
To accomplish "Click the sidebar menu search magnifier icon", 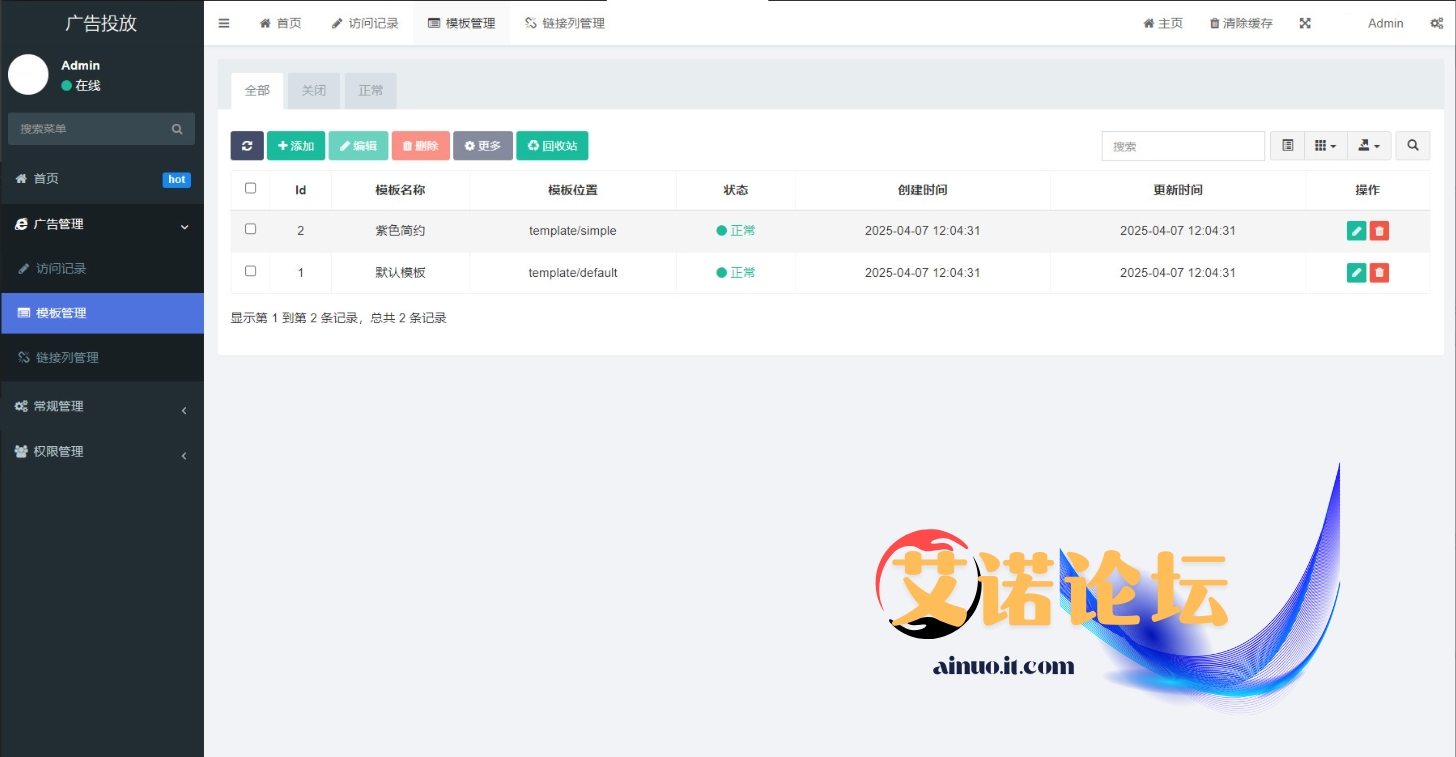I will click(x=177, y=129).
